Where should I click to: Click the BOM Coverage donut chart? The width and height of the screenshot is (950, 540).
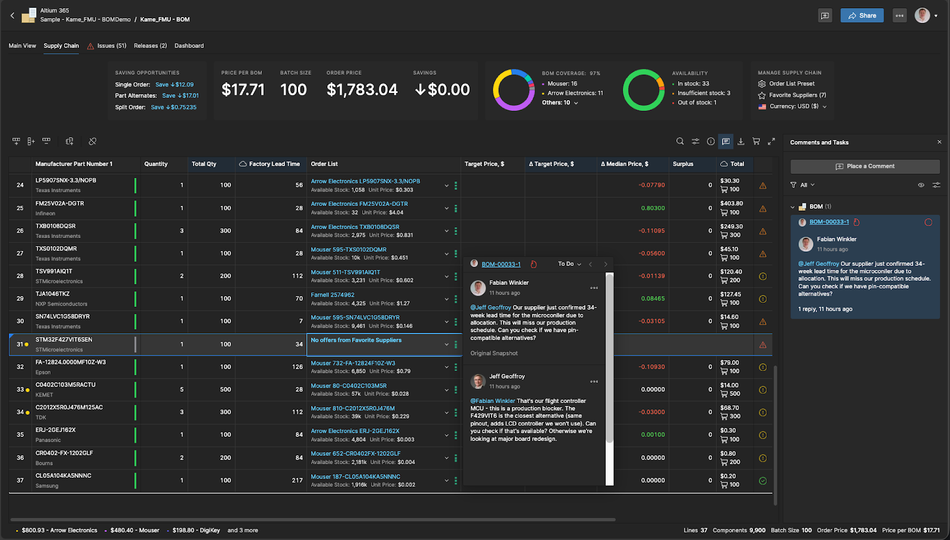click(513, 90)
